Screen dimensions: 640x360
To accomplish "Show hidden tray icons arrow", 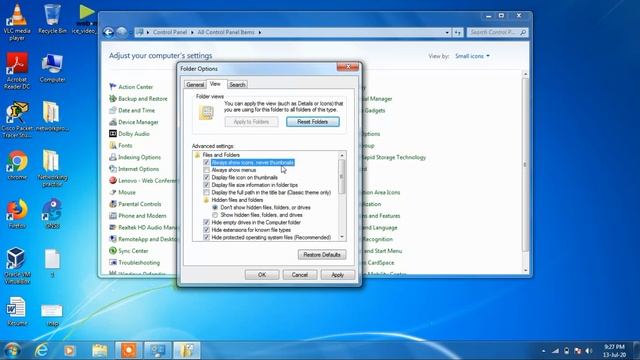I will (543, 351).
